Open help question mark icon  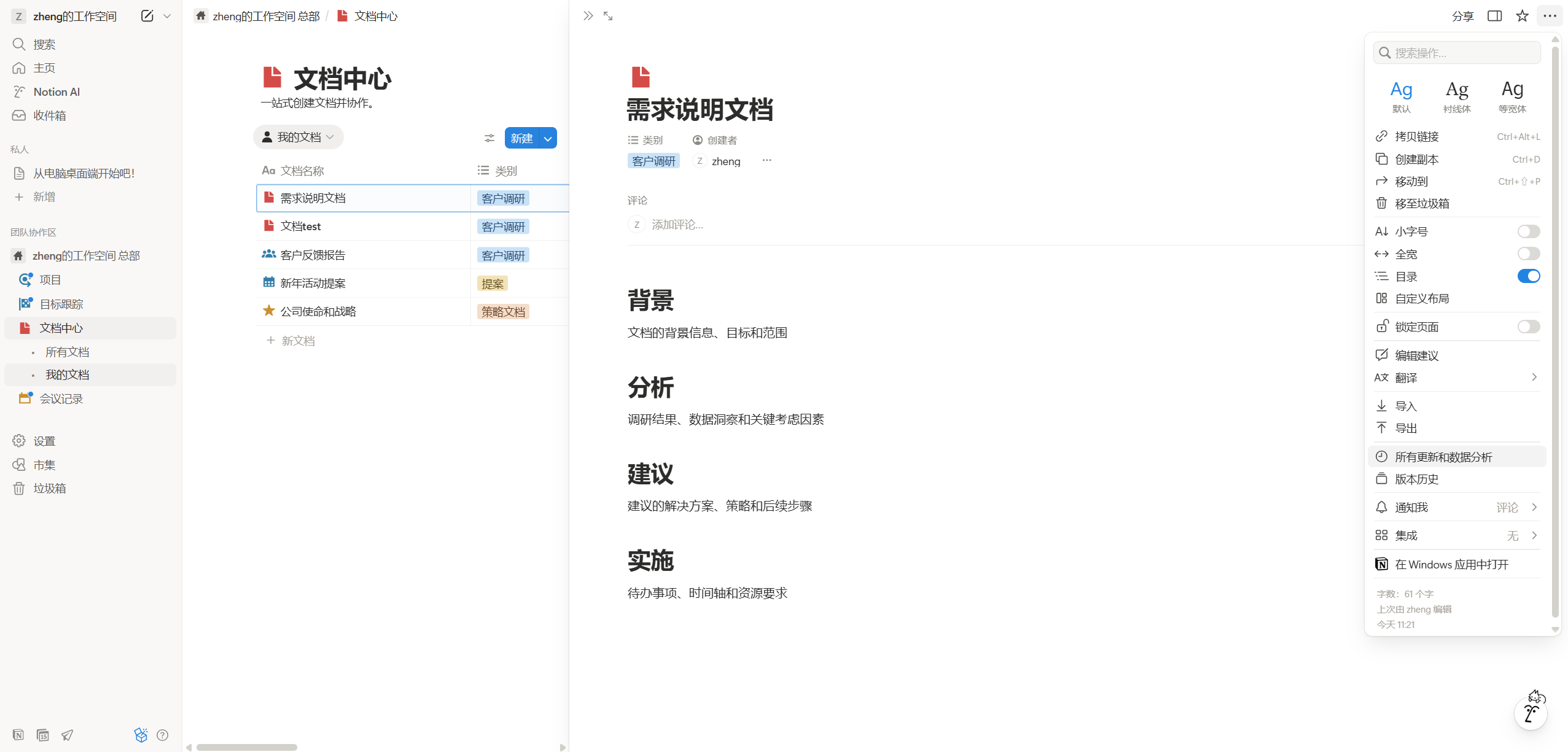click(x=162, y=735)
